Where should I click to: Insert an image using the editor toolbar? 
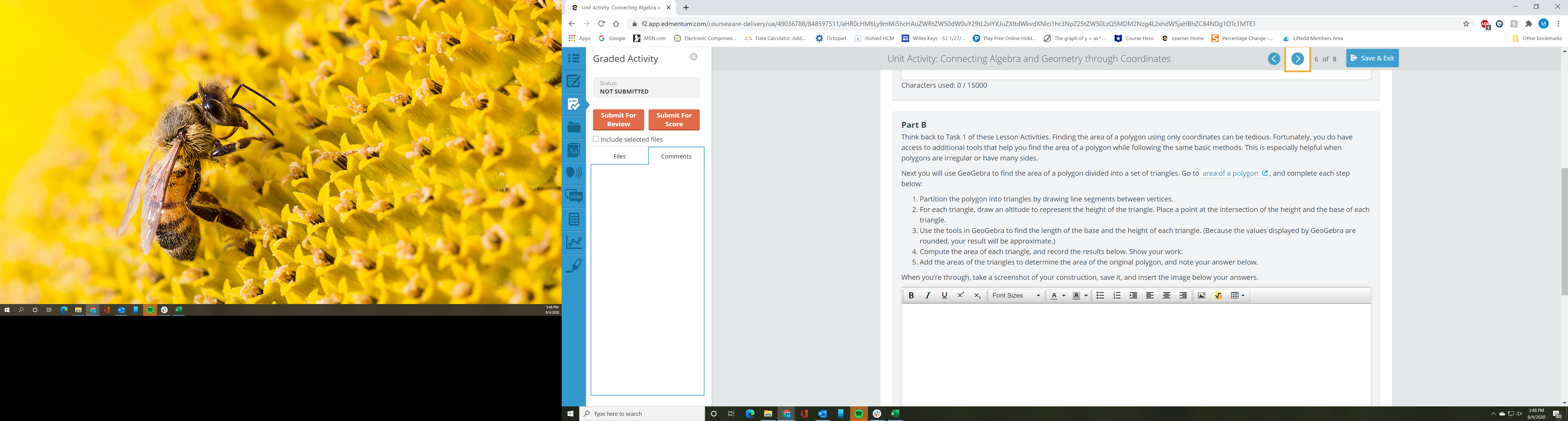[1201, 296]
